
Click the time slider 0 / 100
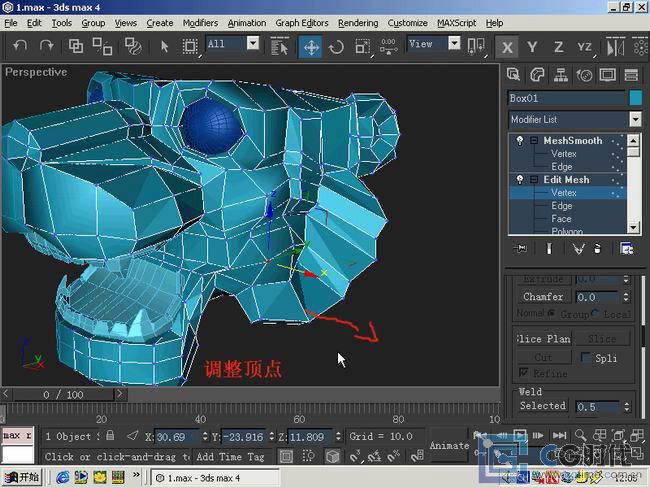pyautogui.click(x=63, y=394)
